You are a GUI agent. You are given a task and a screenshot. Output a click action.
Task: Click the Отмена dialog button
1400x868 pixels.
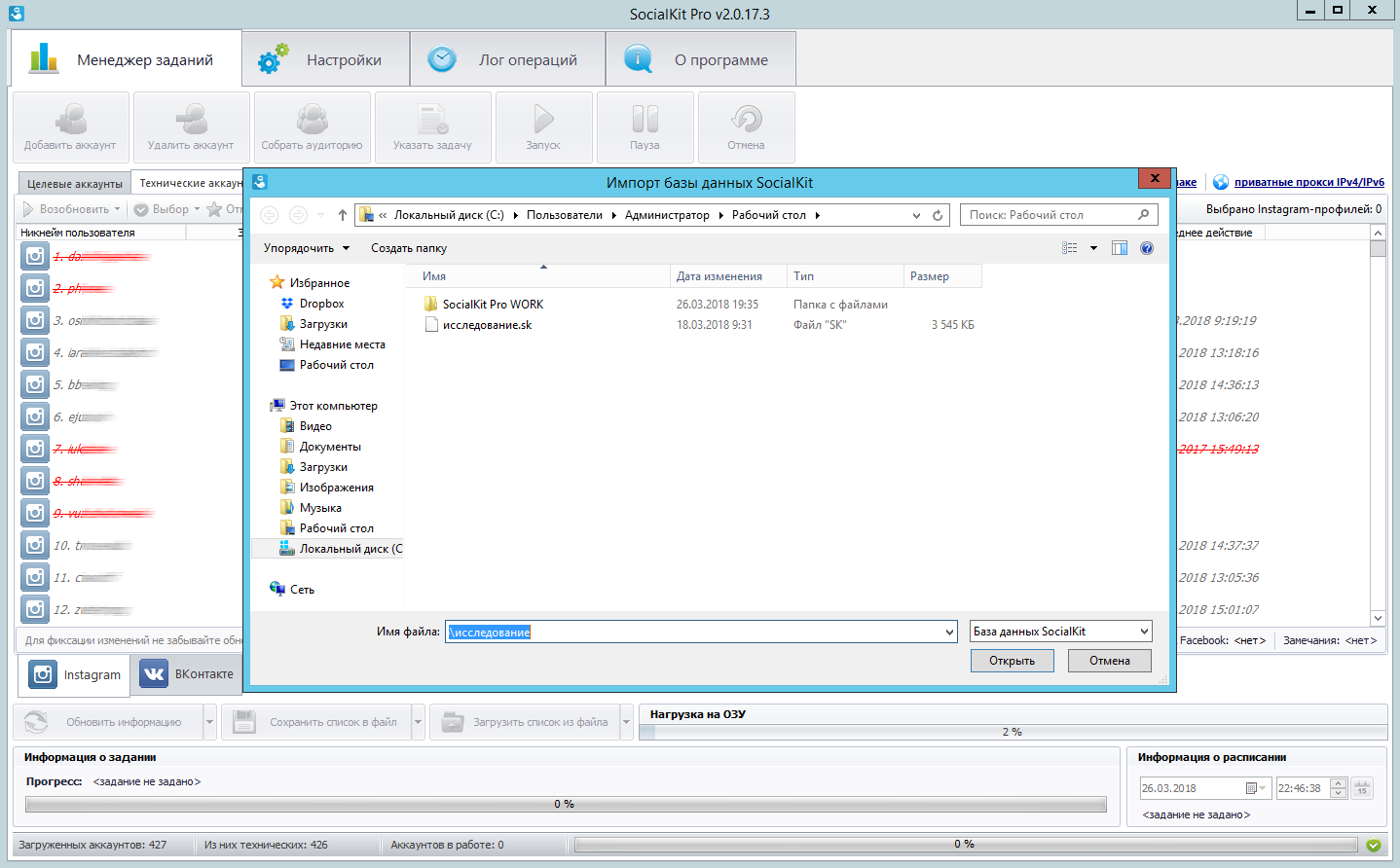1110,661
